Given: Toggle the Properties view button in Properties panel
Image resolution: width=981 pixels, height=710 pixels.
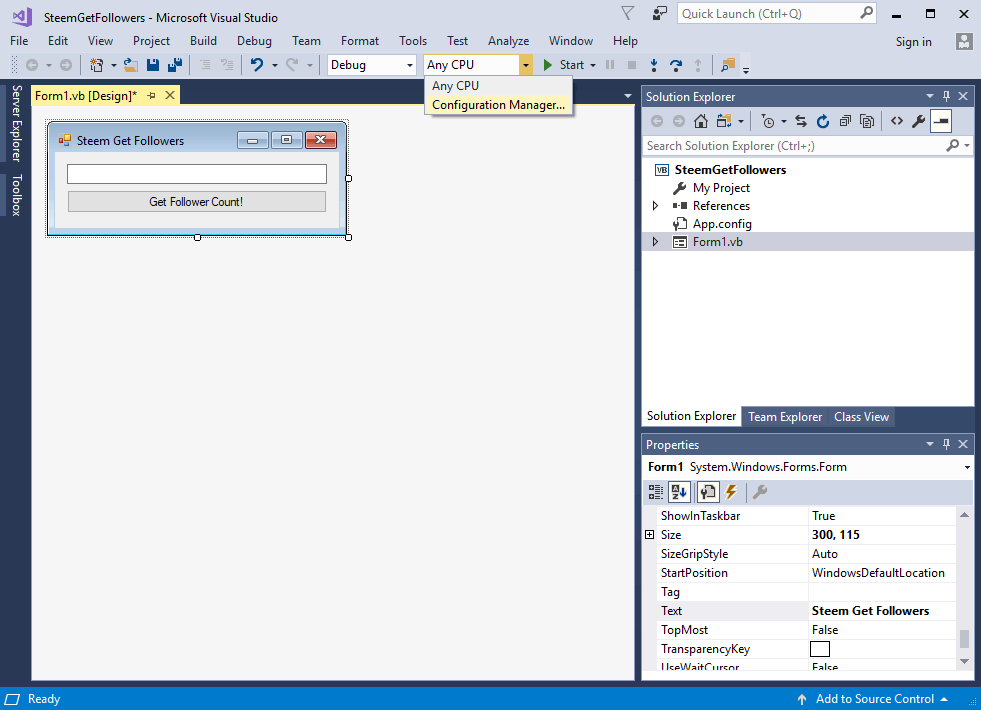Looking at the screenshot, I should 708,492.
